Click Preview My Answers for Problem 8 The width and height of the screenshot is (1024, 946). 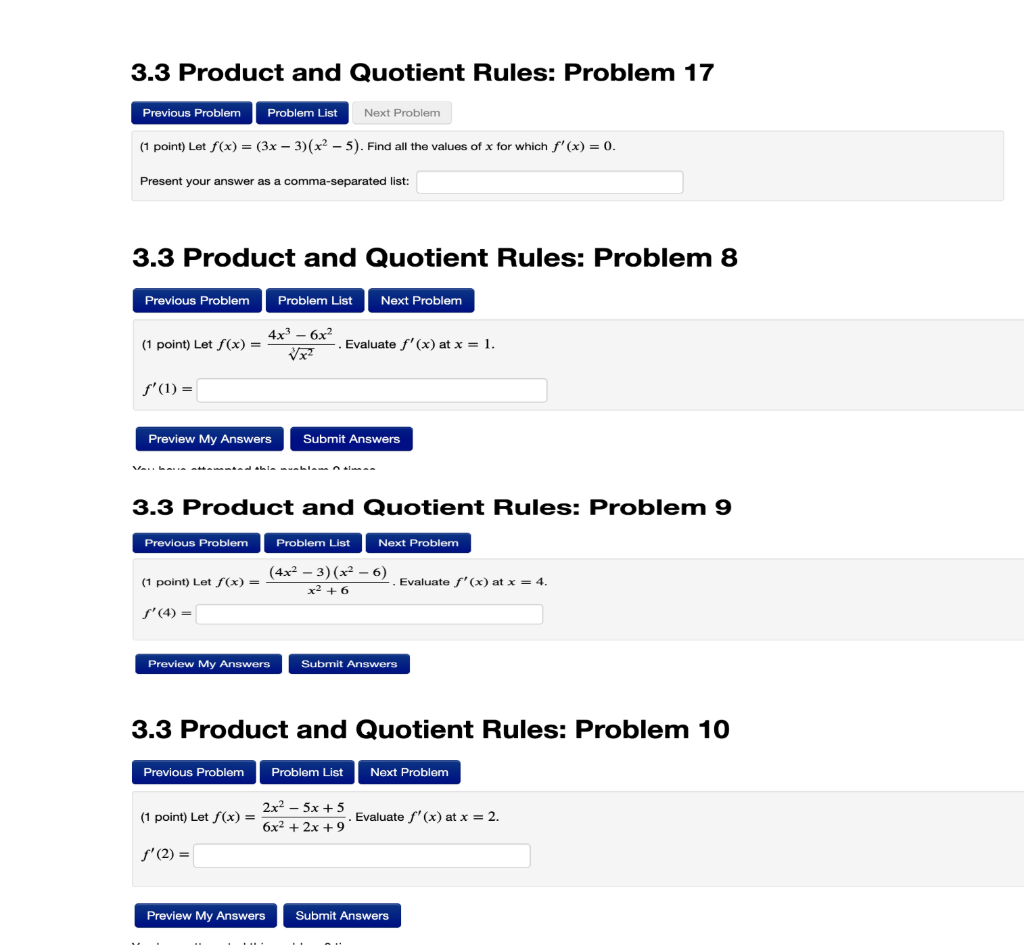click(x=208, y=438)
